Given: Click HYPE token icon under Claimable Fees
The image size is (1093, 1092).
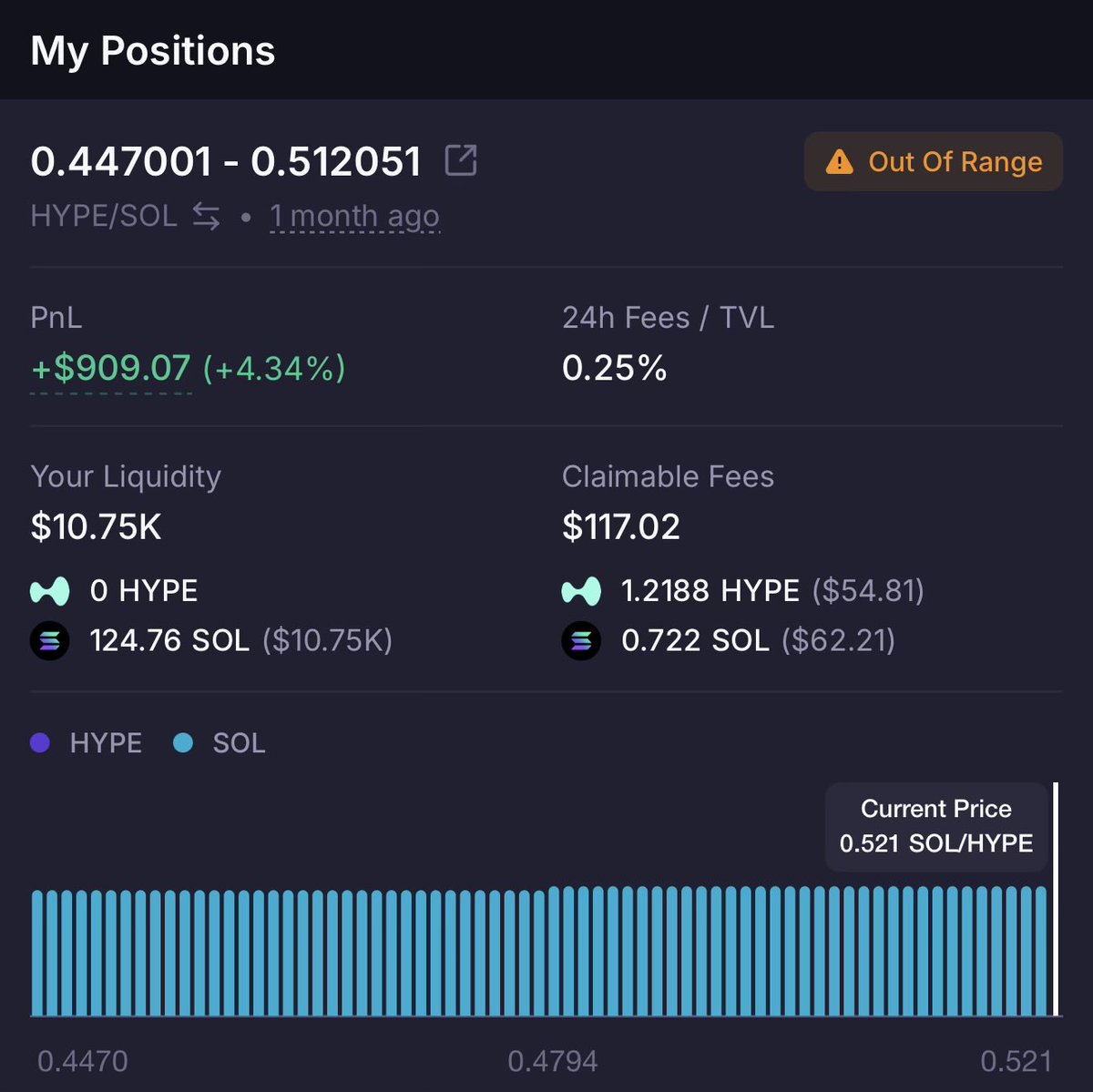Looking at the screenshot, I should click(581, 591).
